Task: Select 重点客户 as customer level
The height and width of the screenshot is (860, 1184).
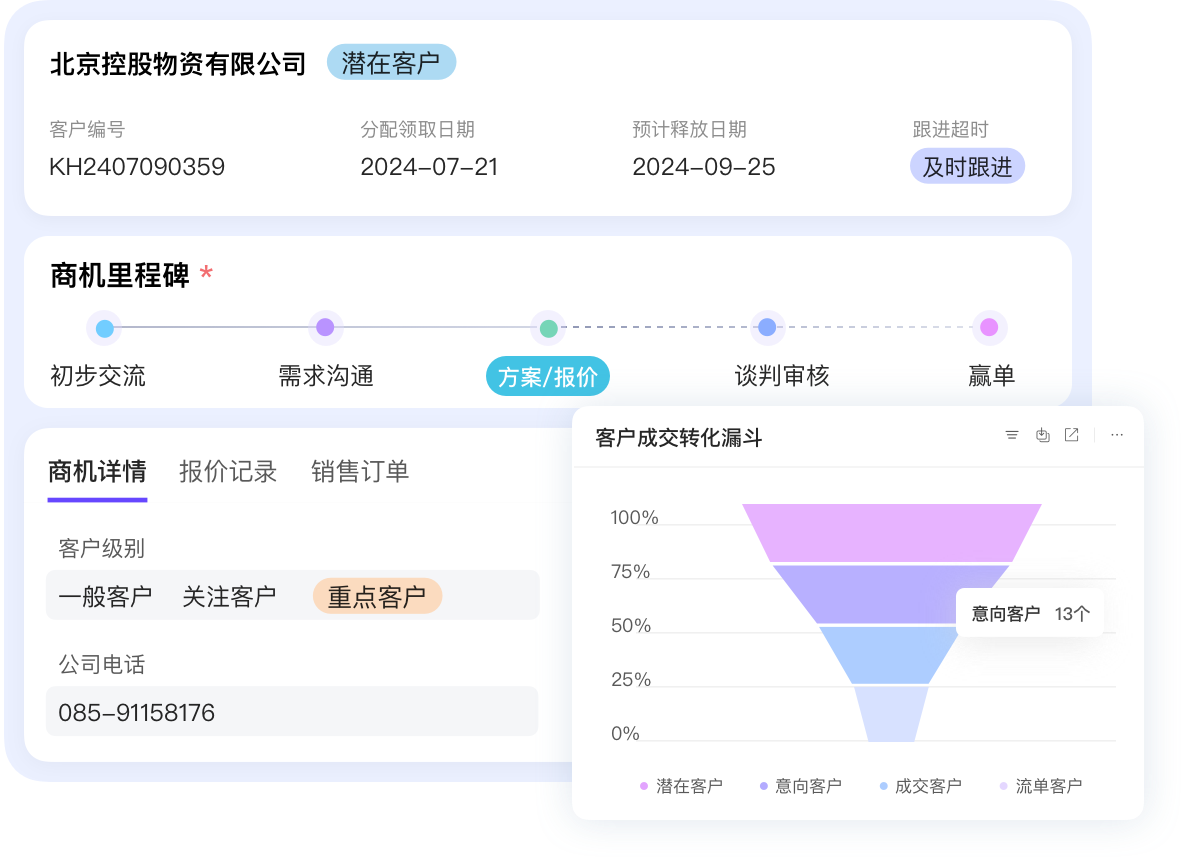Action: [x=377, y=595]
